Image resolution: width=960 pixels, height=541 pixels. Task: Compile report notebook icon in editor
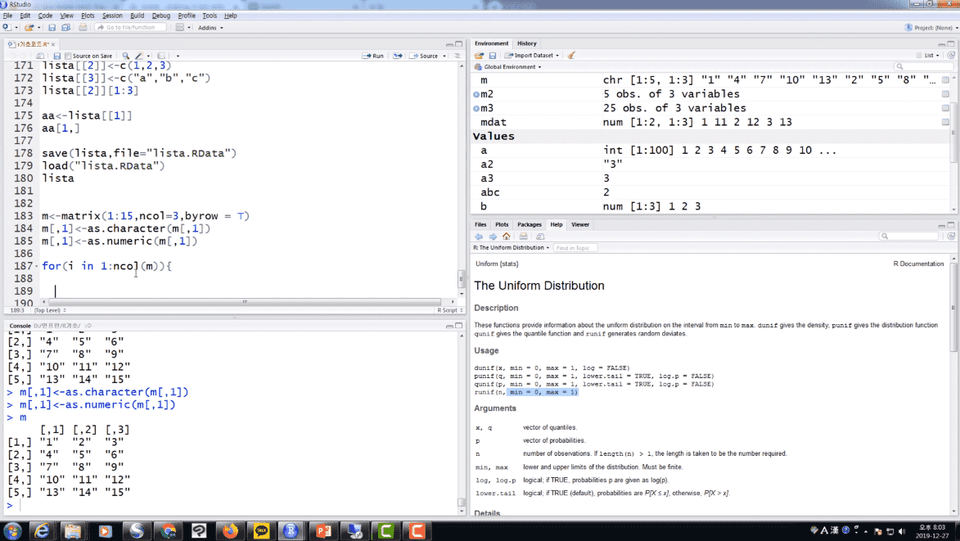[161, 56]
